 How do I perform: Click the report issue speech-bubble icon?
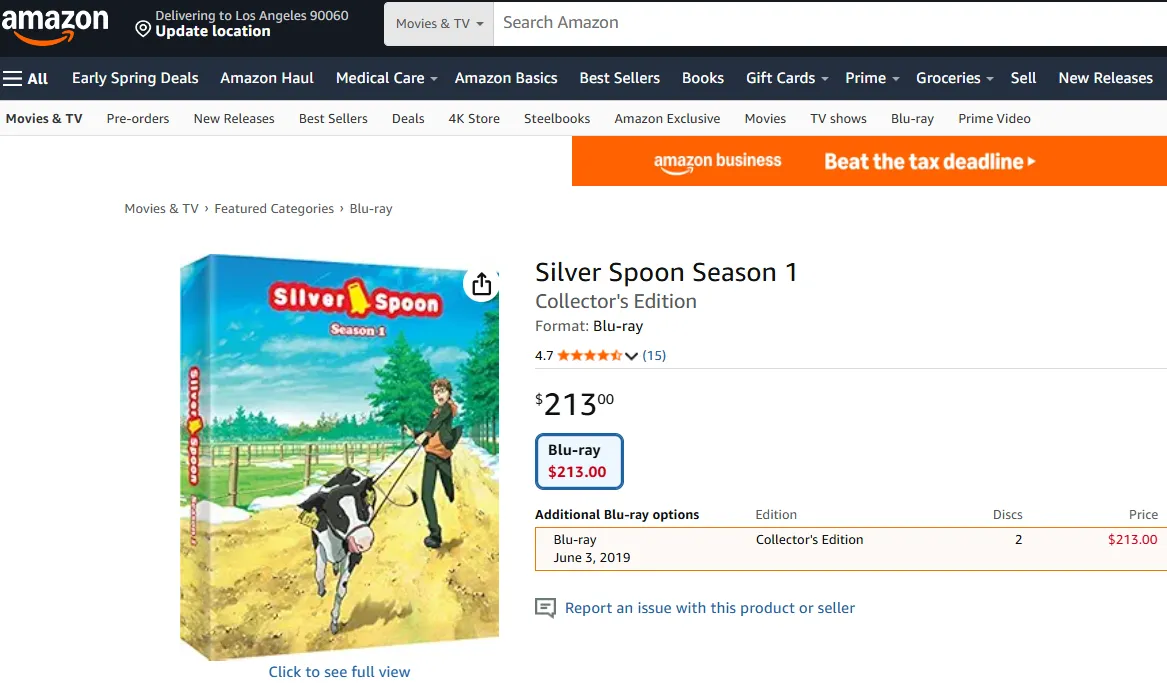tap(545, 608)
